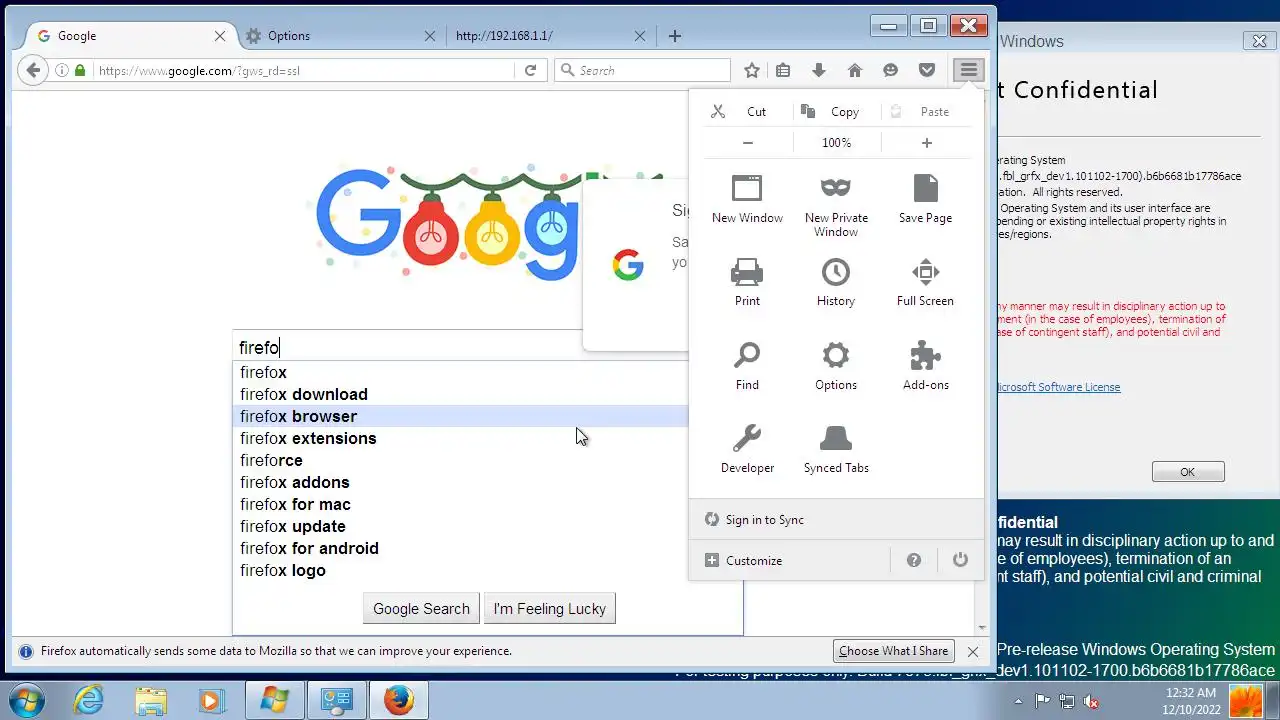Select the 'firefox browser' suggestion

460,416
